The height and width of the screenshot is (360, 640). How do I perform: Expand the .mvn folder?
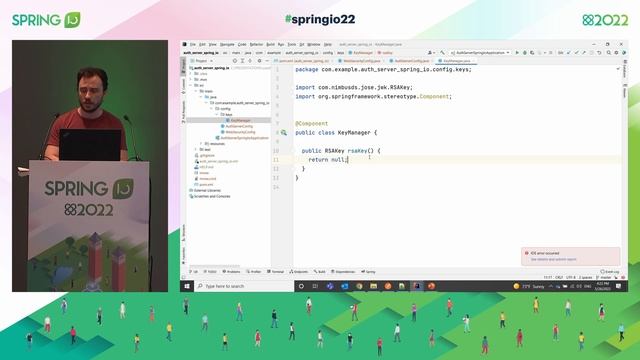click(x=191, y=79)
